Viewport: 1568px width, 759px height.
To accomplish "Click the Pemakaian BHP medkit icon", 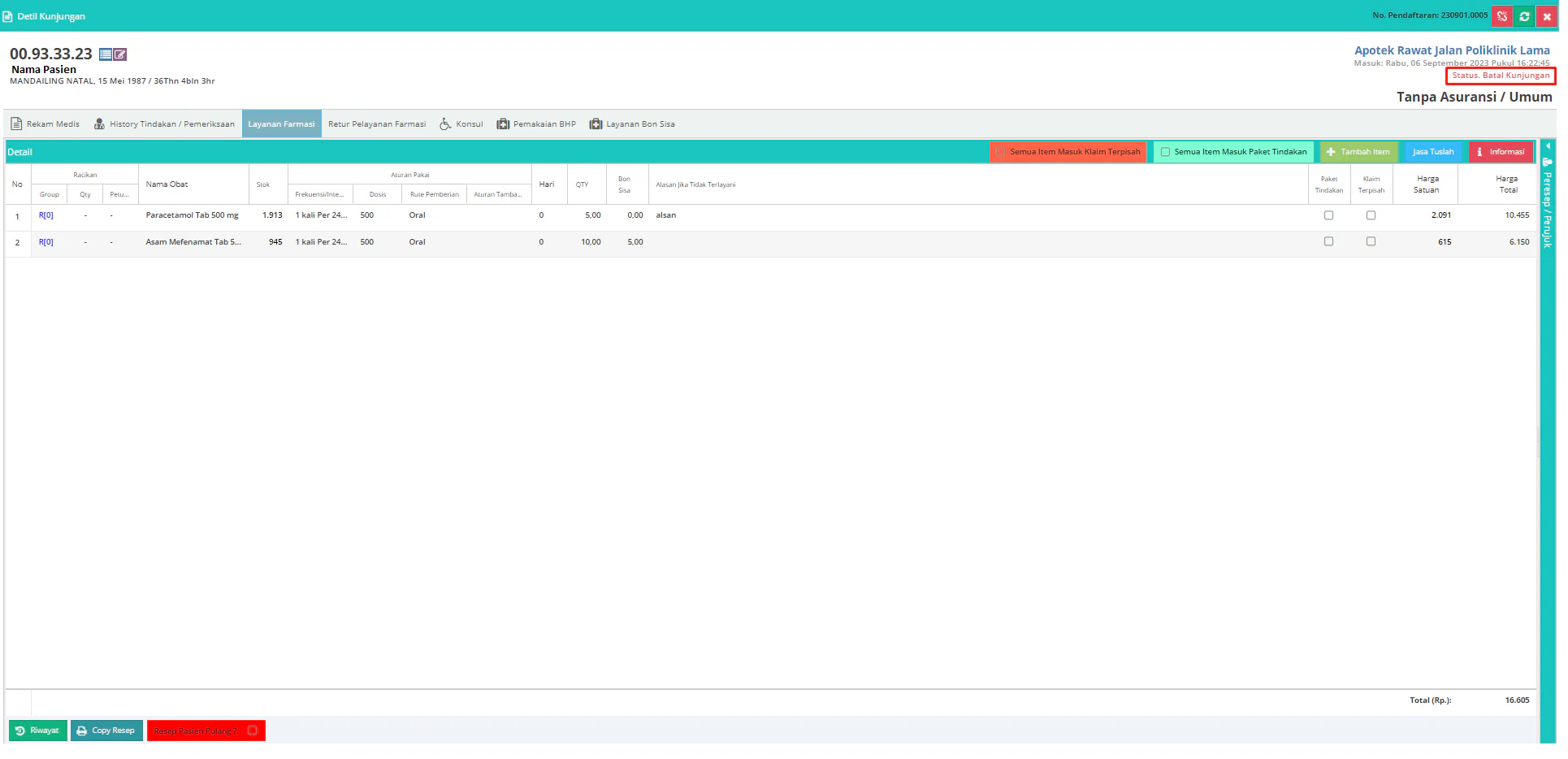I will point(503,124).
